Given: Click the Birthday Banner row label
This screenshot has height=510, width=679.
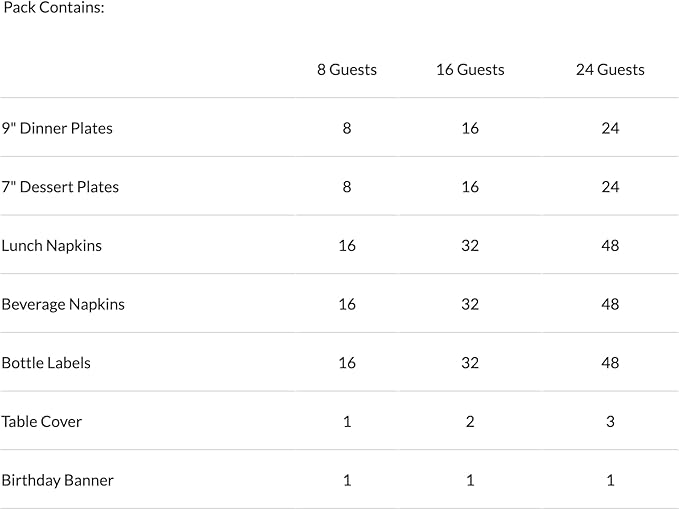Looking at the screenshot, I should coord(58,480).
